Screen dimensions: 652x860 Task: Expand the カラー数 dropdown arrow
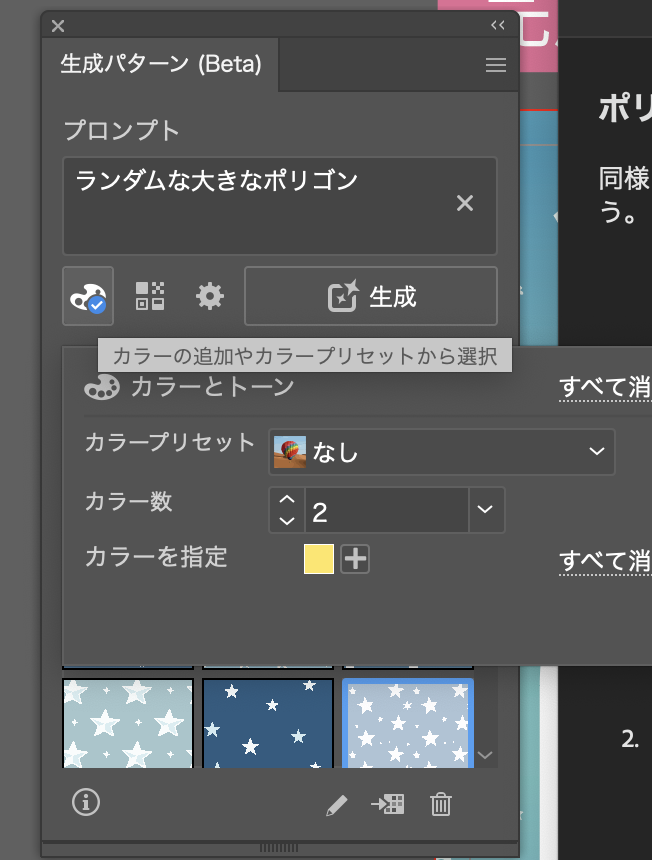pyautogui.click(x=485, y=510)
